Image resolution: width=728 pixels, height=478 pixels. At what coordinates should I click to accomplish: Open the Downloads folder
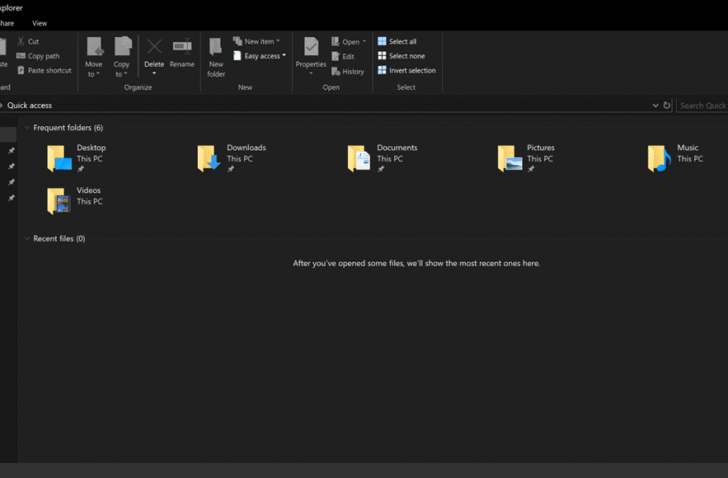[x=232, y=158]
